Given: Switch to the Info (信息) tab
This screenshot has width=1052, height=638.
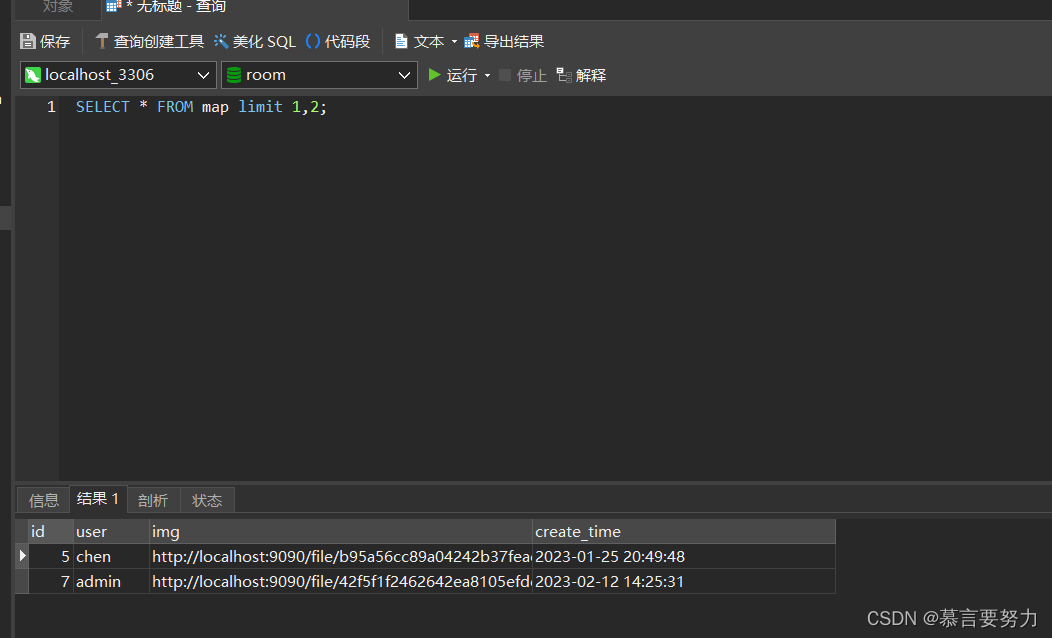Looking at the screenshot, I should [x=44, y=500].
